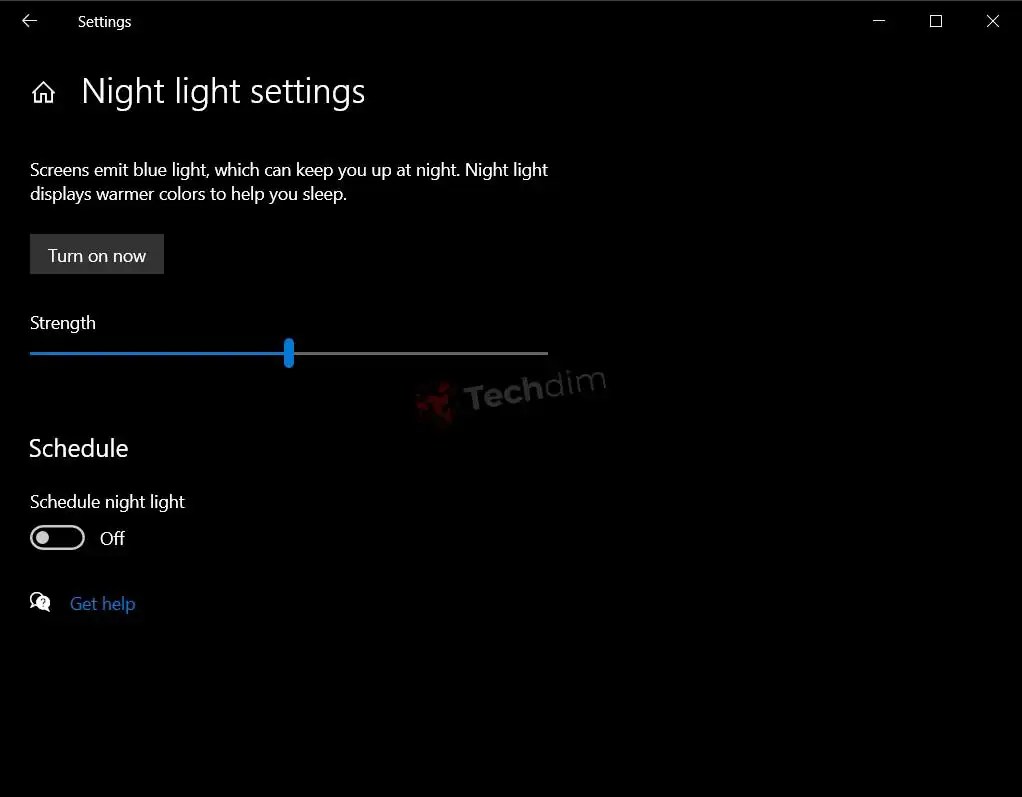The width and height of the screenshot is (1022, 797).
Task: Click the Settings label in the title bar
Action: (104, 21)
